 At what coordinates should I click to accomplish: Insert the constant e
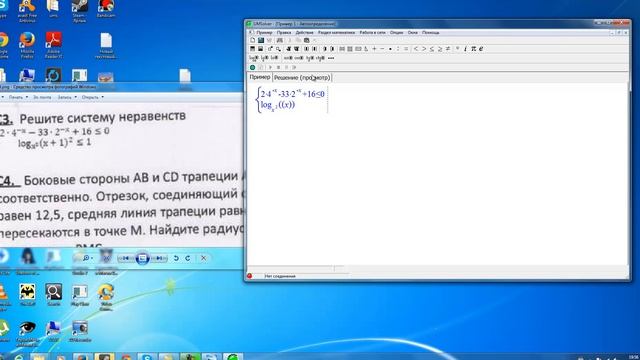pyautogui.click(x=481, y=49)
